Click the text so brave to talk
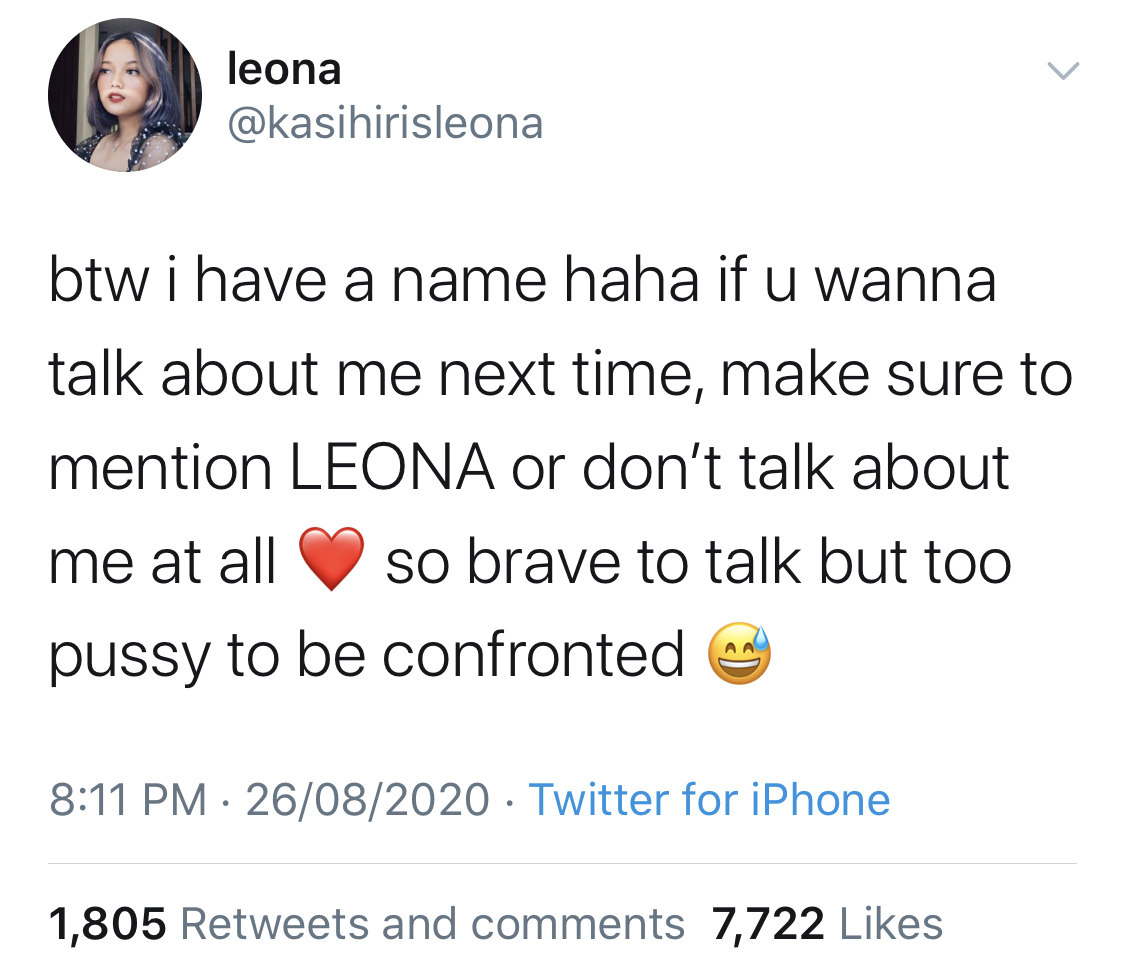The width and height of the screenshot is (1125, 972). tap(593, 561)
